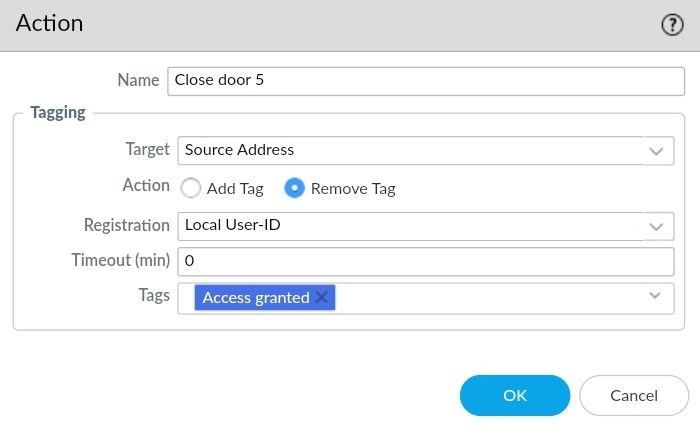Select the Access granted tag chip
The image size is (700, 437).
tap(255, 297)
